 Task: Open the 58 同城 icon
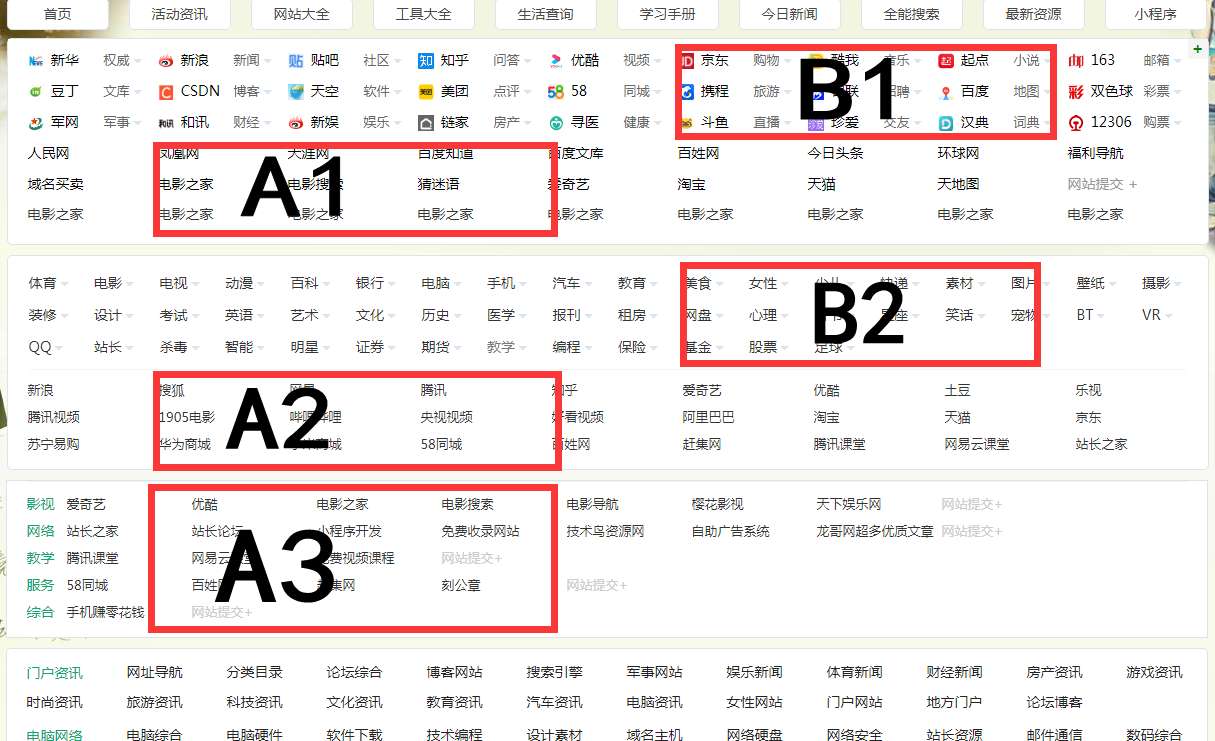click(556, 92)
